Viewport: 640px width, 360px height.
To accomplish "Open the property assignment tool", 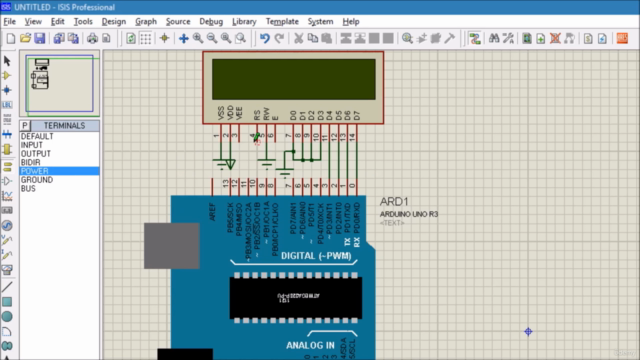I will (508, 38).
